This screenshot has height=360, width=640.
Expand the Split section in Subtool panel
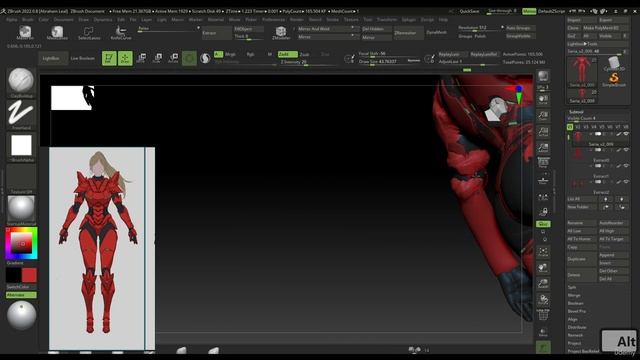(x=572, y=287)
